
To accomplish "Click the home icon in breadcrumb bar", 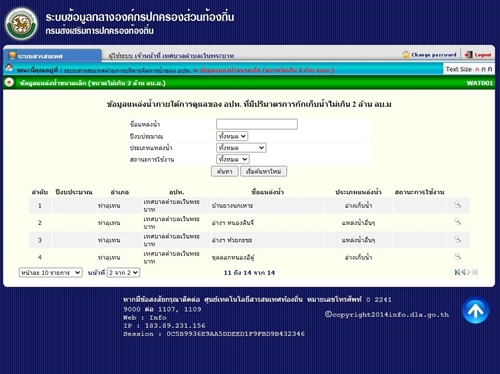I will point(9,68).
